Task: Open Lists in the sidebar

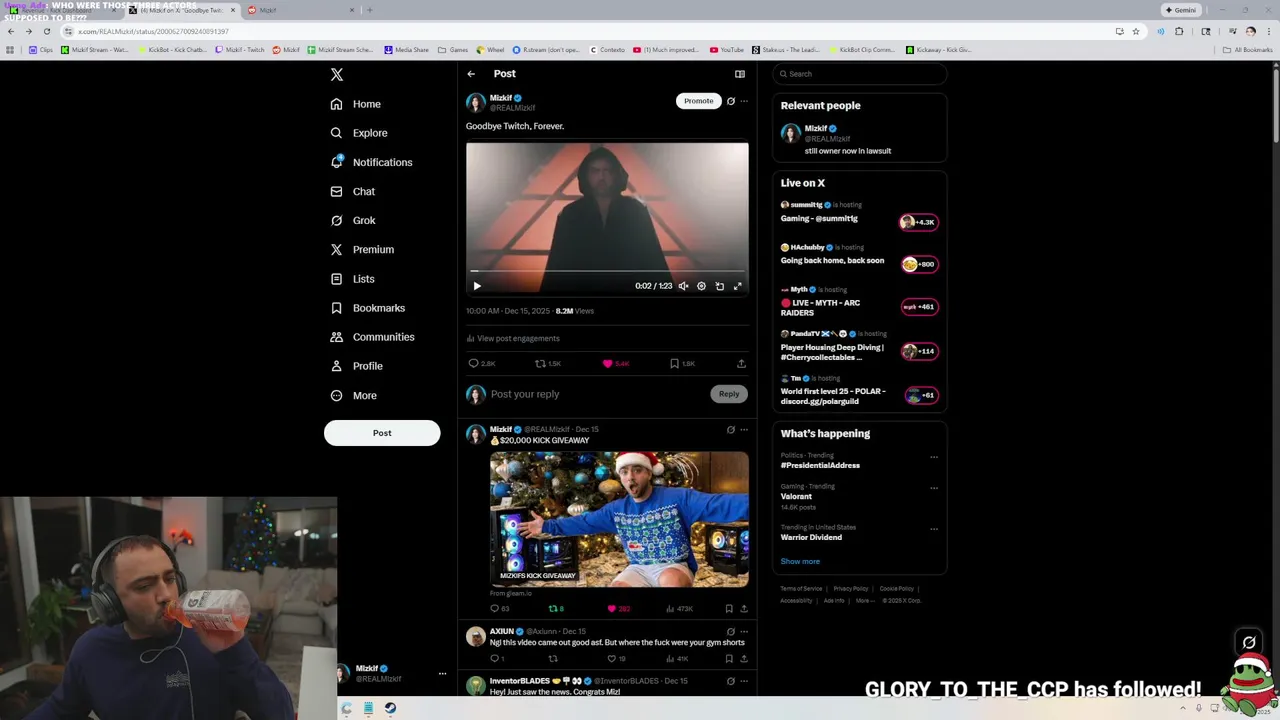Action: pyautogui.click(x=352, y=279)
